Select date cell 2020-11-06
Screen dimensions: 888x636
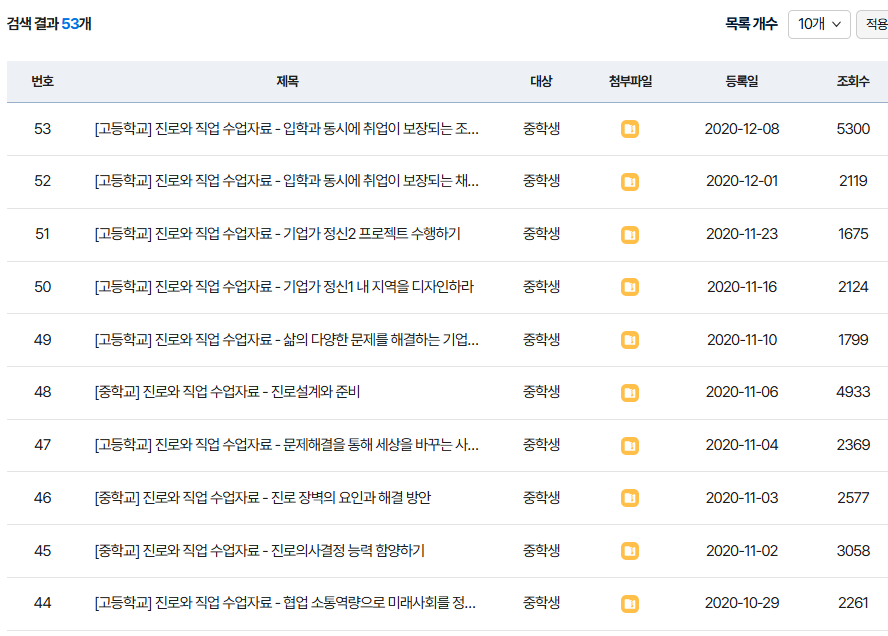742,392
